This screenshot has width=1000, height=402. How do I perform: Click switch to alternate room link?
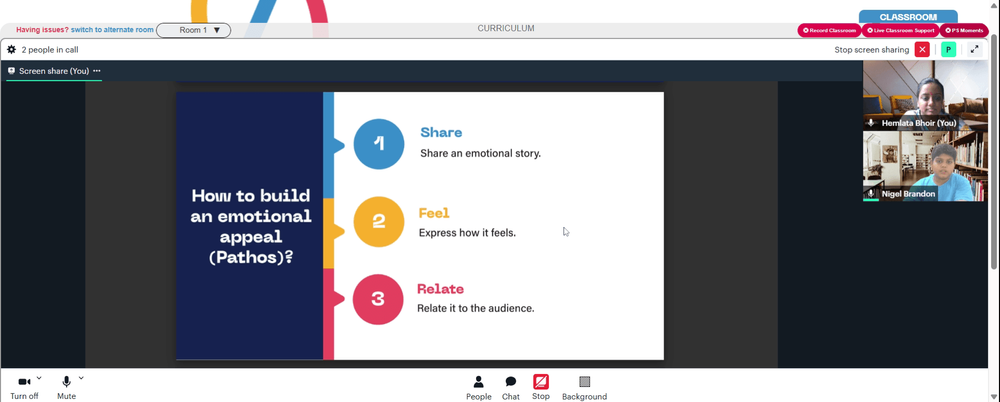click(112, 30)
